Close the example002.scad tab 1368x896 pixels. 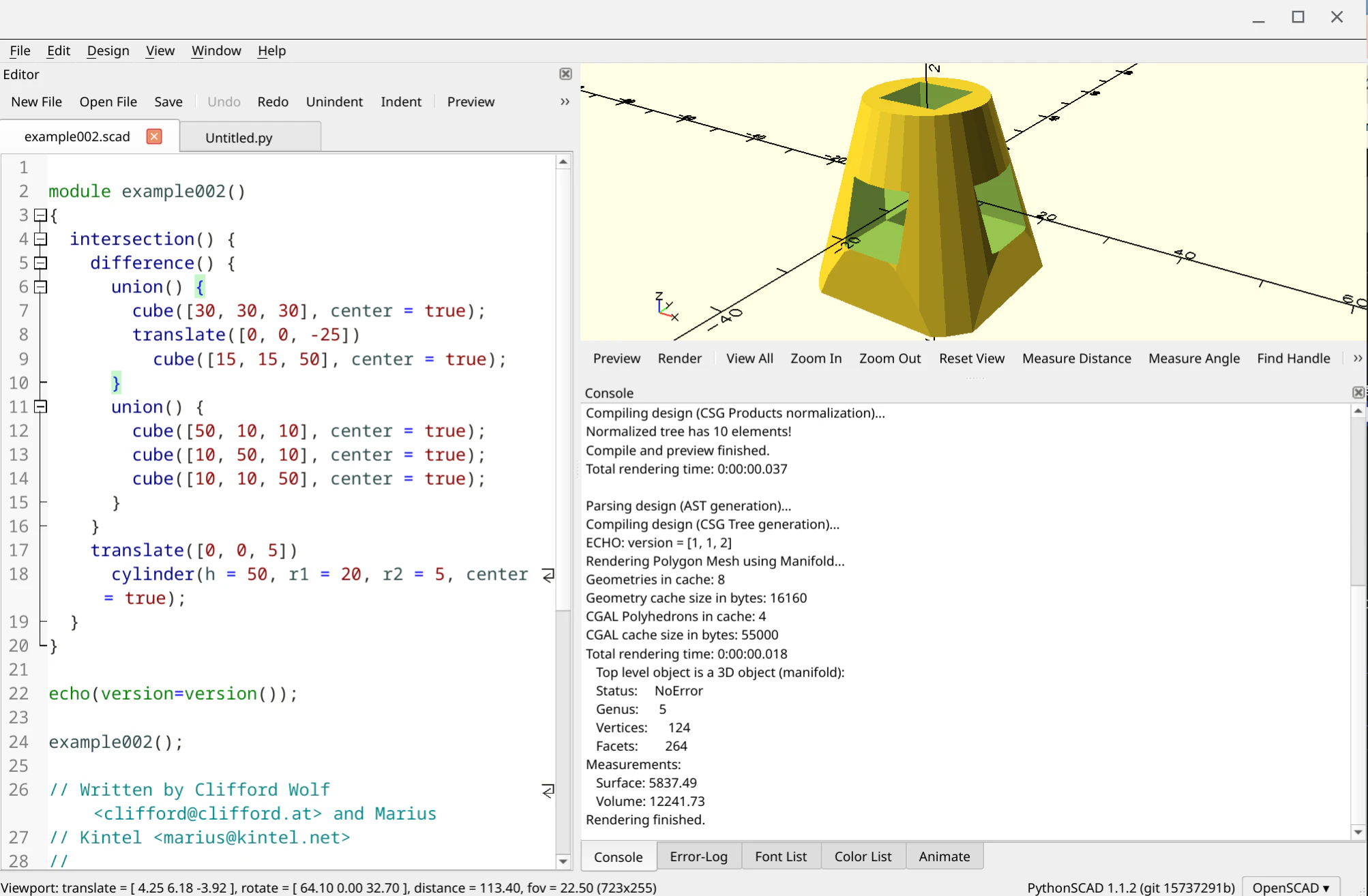click(x=154, y=136)
